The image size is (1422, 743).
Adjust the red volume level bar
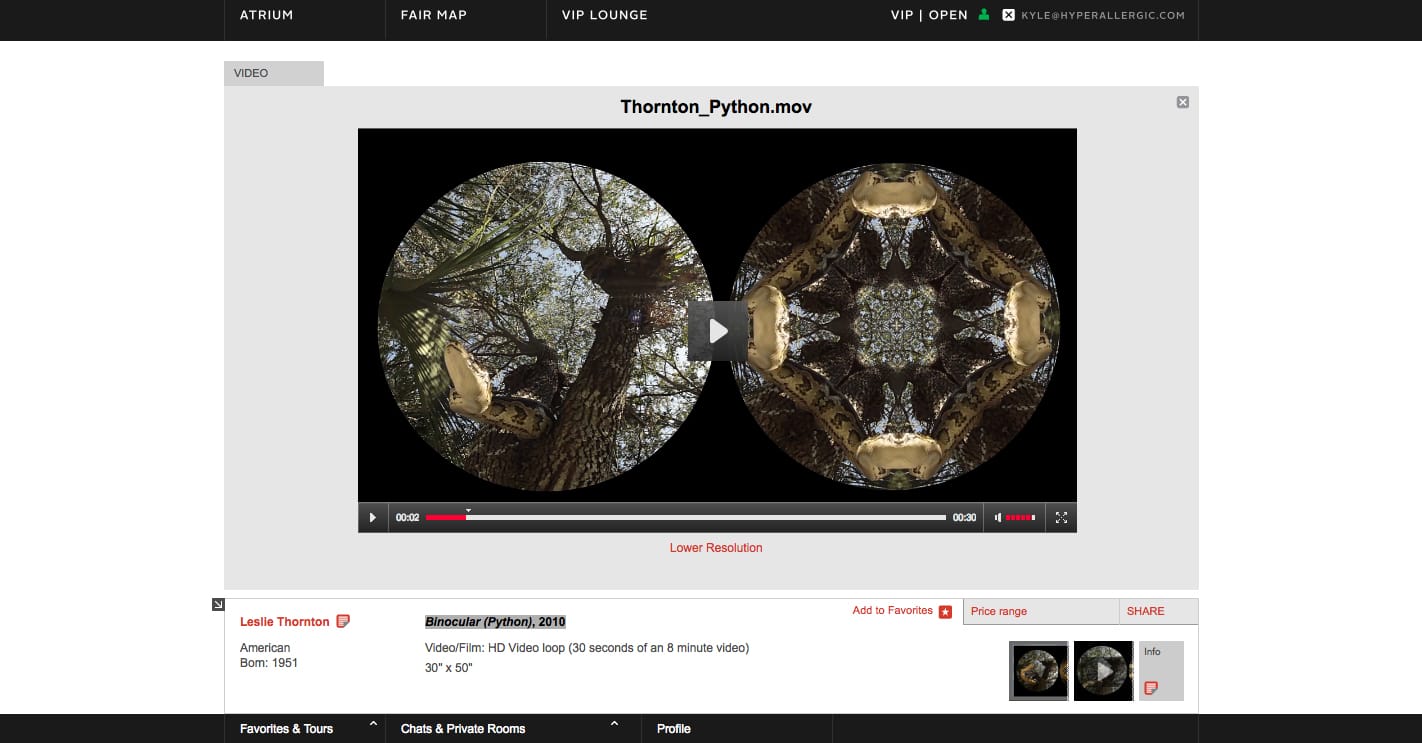(1020, 518)
